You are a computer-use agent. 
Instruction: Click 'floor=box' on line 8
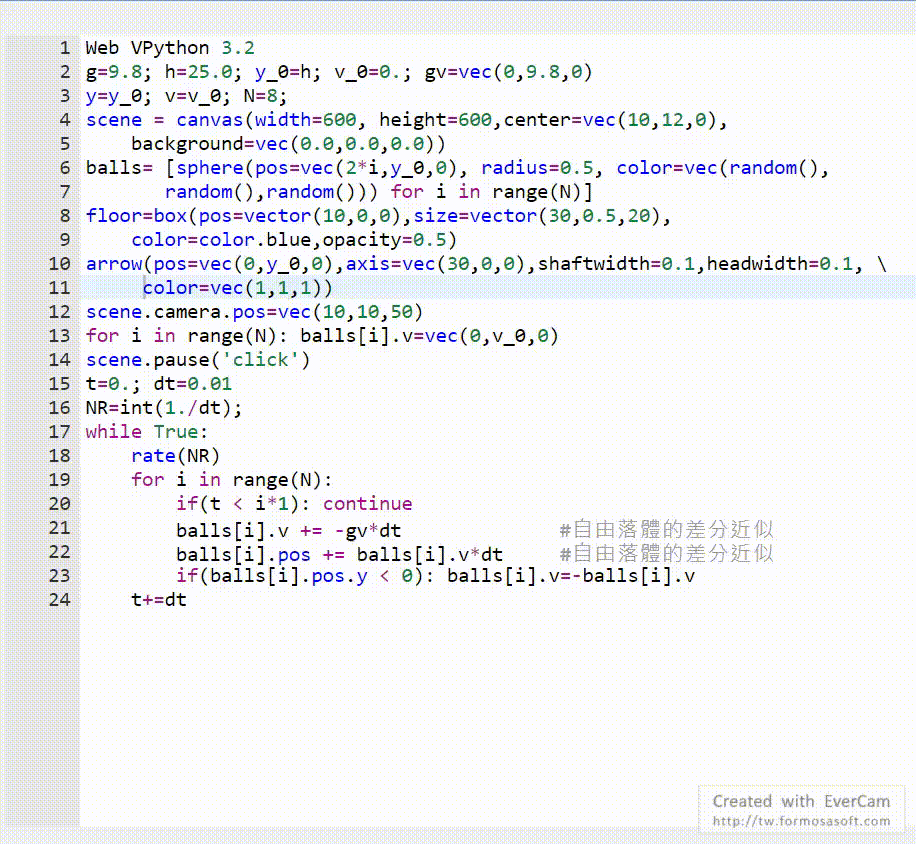pyautogui.click(x=136, y=216)
